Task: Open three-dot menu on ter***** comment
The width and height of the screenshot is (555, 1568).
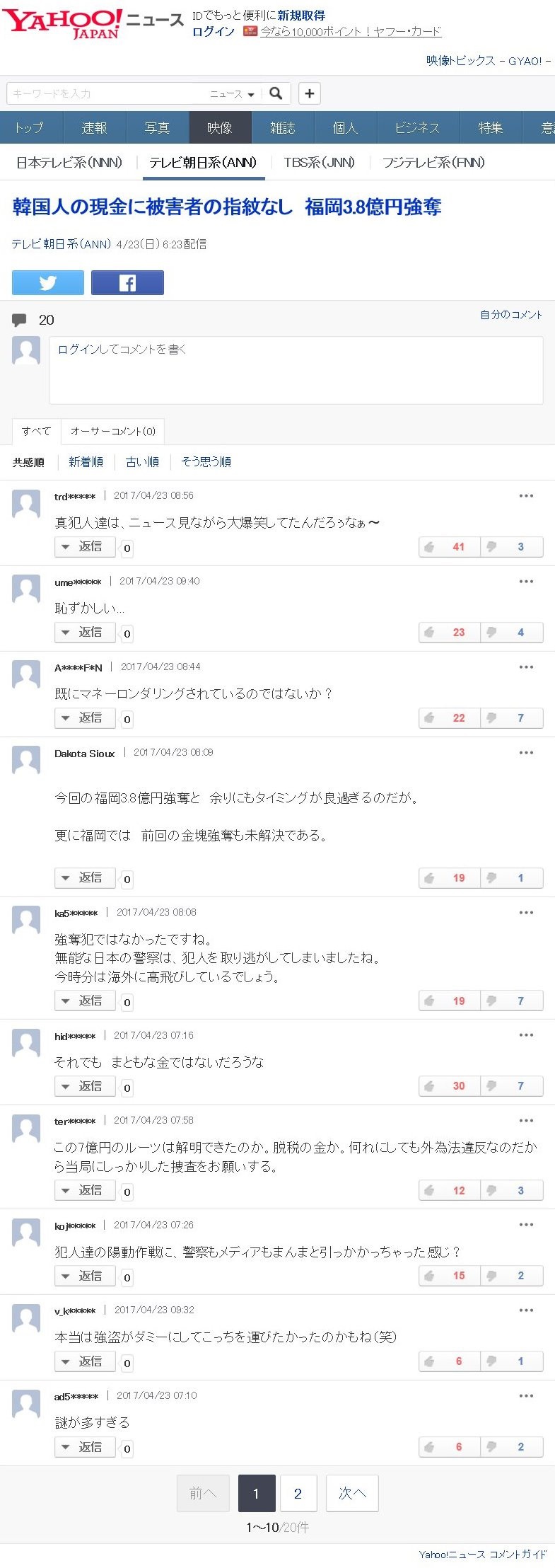Action: click(x=526, y=1121)
